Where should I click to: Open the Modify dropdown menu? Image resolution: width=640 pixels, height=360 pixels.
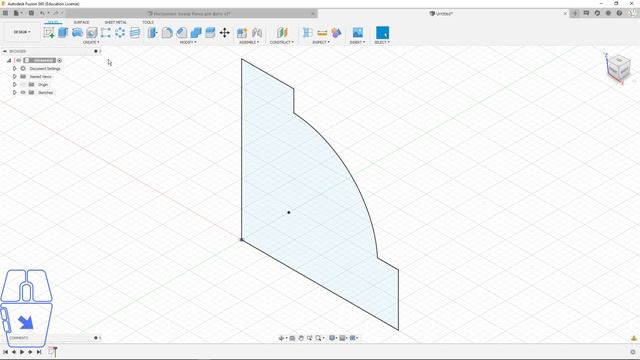tap(188, 42)
